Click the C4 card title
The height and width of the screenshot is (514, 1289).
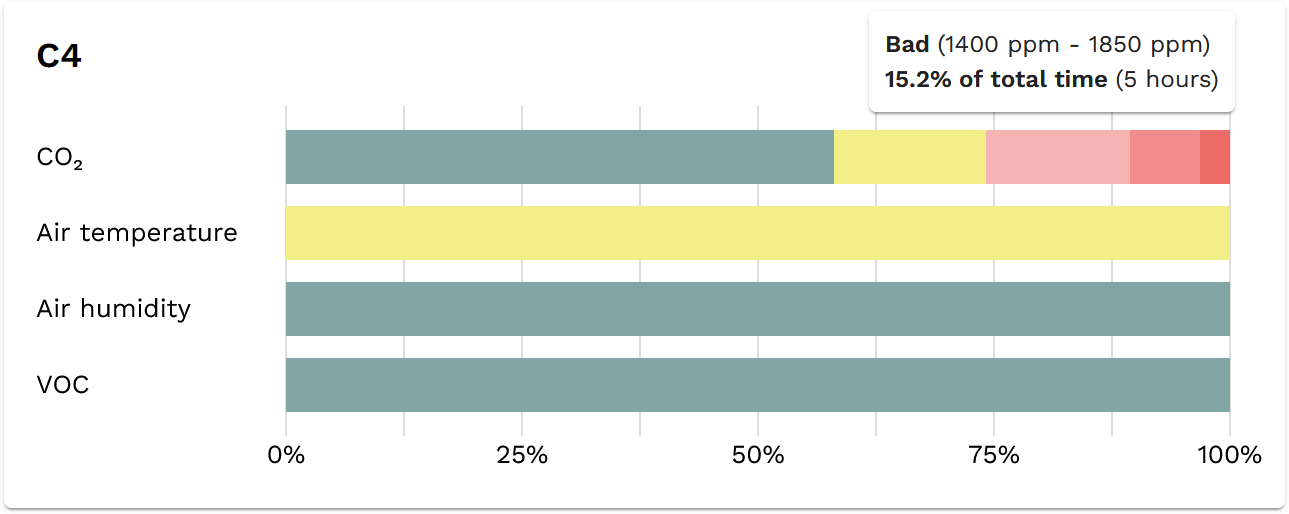point(59,57)
